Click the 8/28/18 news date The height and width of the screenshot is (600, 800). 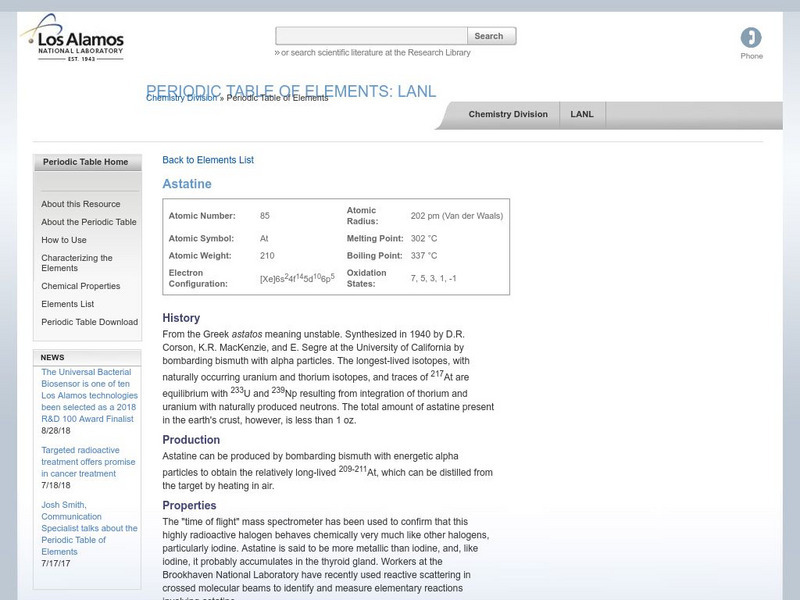(56, 431)
